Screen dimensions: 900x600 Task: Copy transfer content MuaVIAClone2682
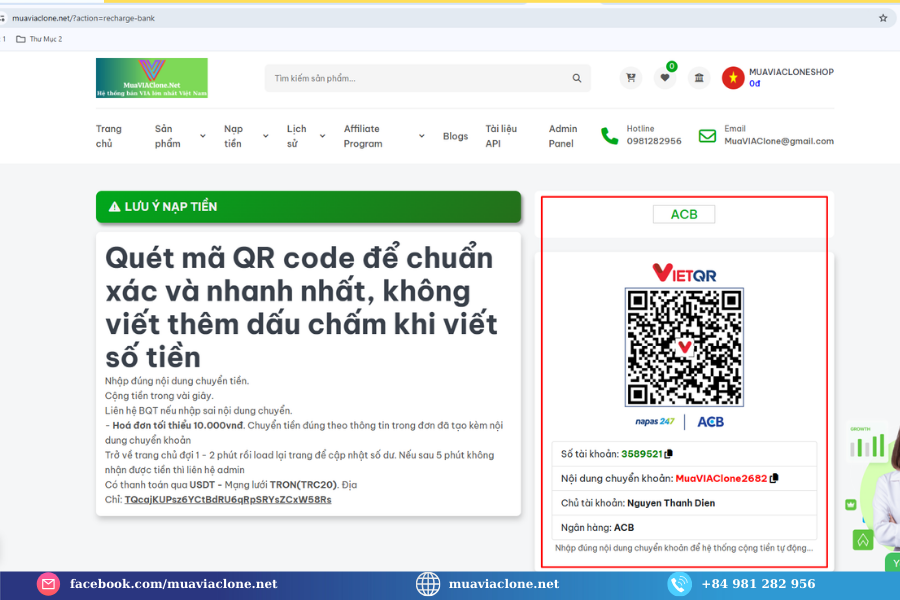coord(774,478)
